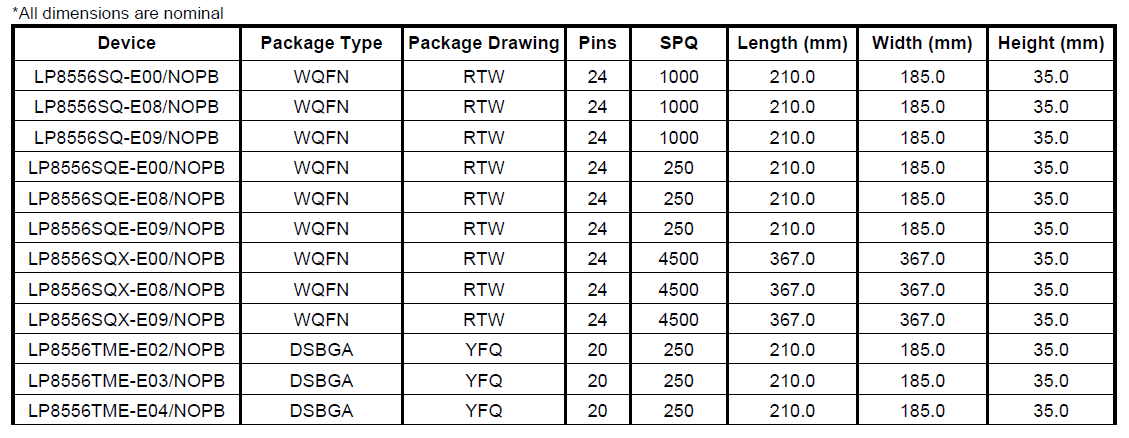The image size is (1129, 438).
Task: Select the Width (mm) header cell
Action: 922,43
